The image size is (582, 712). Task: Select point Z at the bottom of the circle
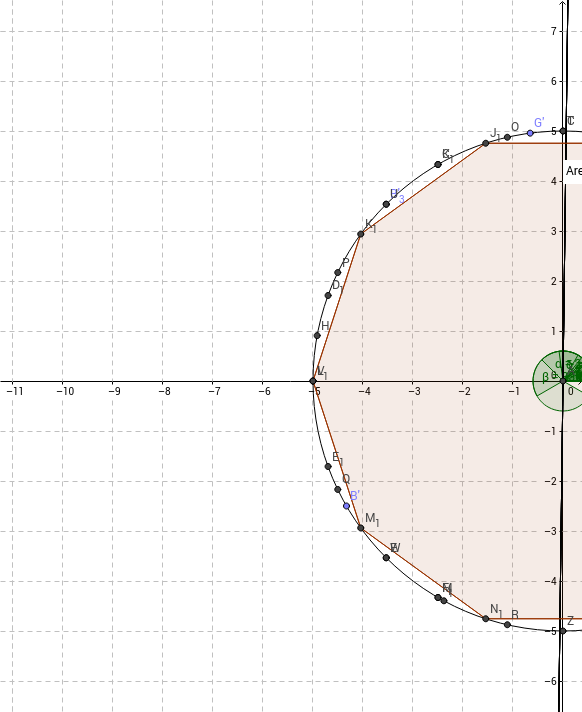(562, 631)
